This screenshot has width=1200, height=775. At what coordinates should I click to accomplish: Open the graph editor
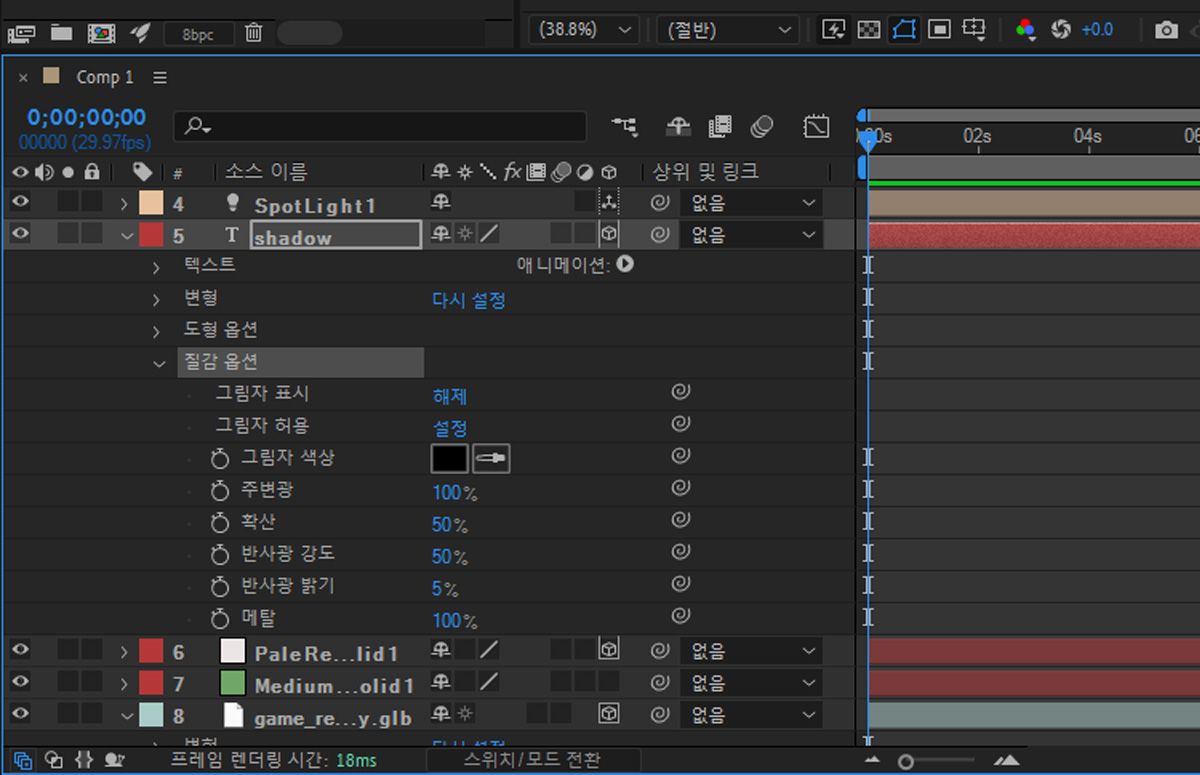(x=816, y=126)
